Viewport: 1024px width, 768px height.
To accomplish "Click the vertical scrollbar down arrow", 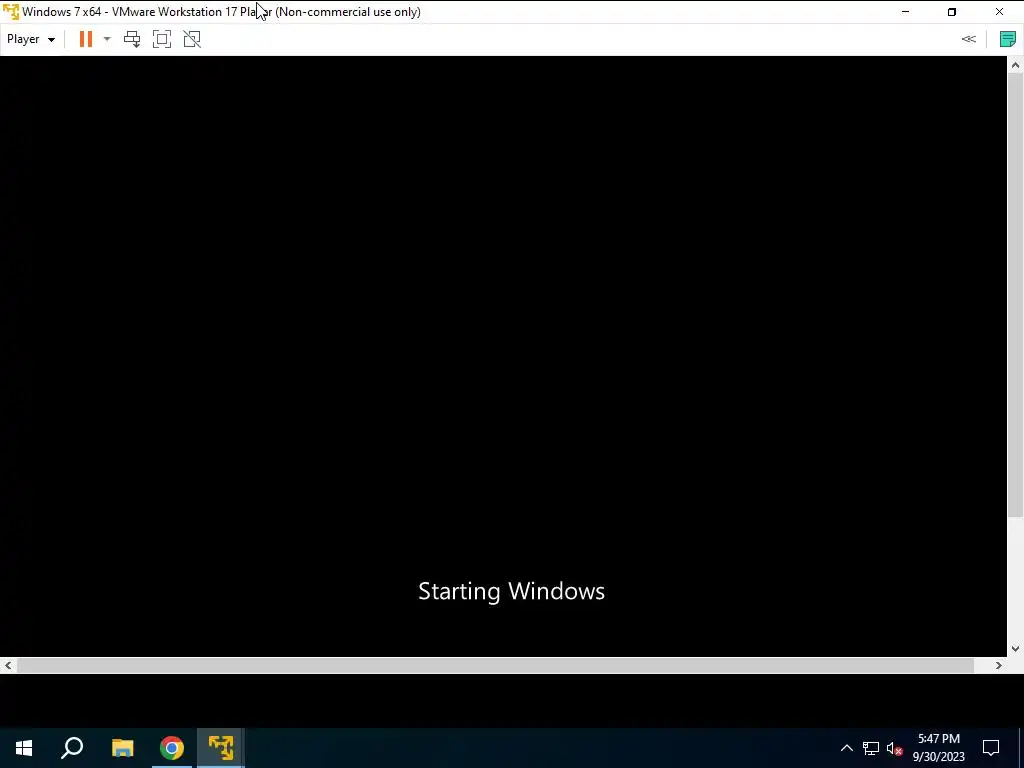I will click(1015, 648).
